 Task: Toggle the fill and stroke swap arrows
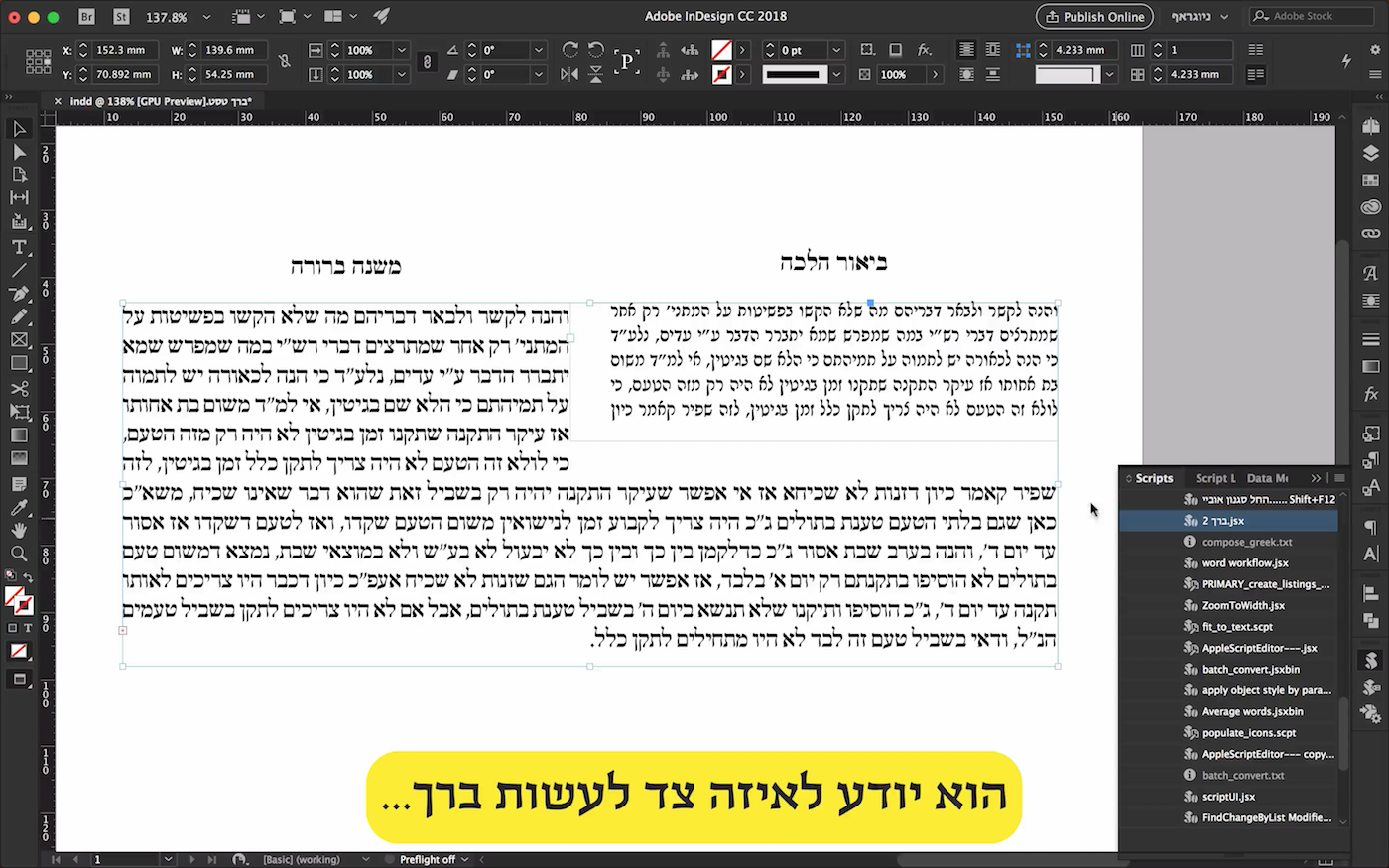(29, 577)
